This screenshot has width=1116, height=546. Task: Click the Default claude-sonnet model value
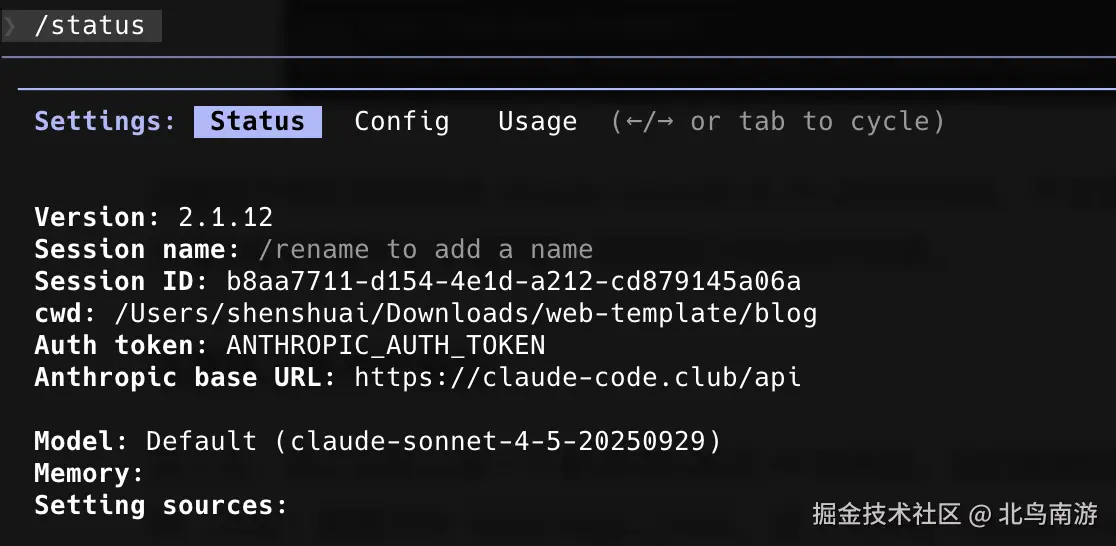(x=433, y=441)
